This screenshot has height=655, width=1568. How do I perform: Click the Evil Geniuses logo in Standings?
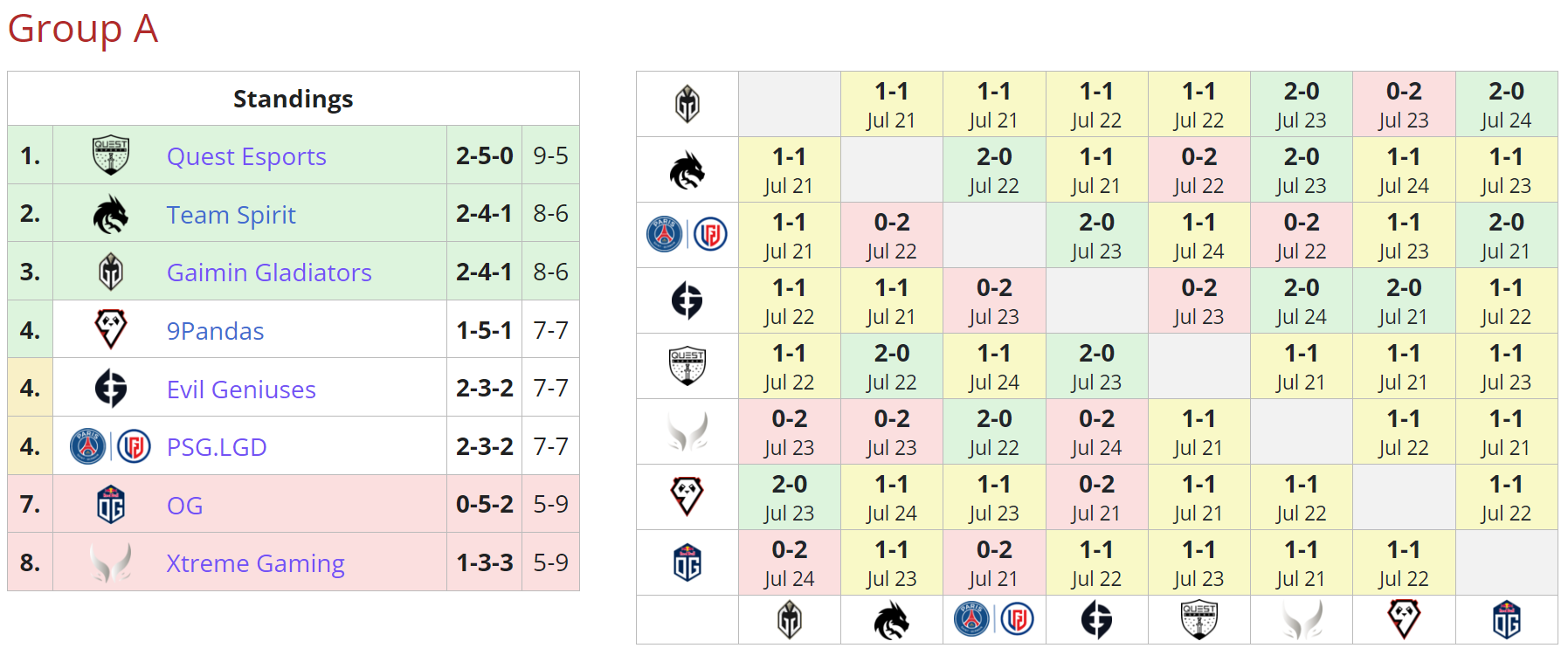111,389
